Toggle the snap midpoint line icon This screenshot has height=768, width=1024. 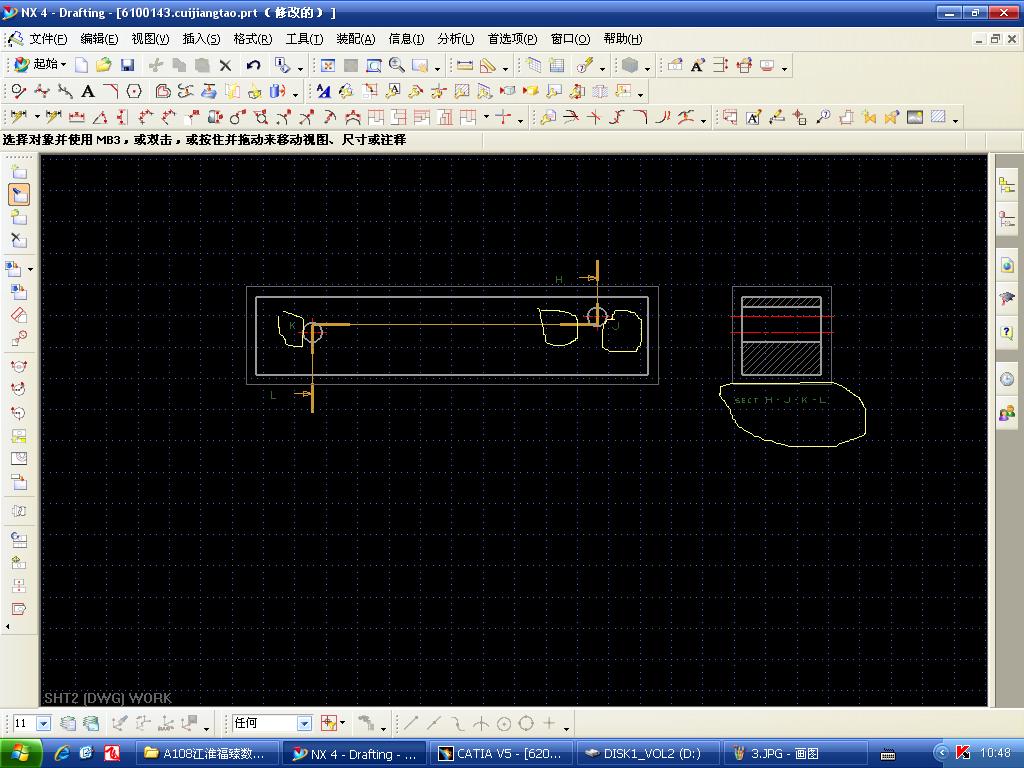(434, 723)
